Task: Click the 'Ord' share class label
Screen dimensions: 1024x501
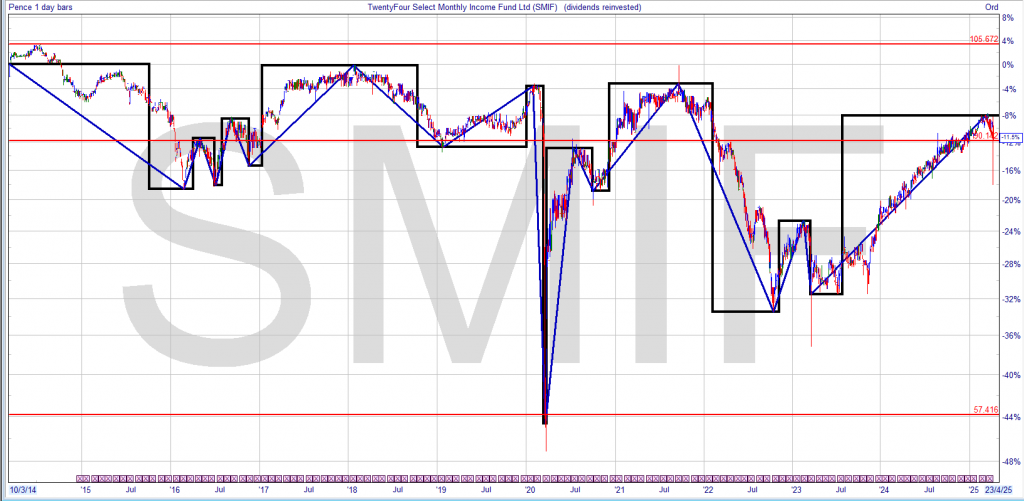Action: [991, 7]
